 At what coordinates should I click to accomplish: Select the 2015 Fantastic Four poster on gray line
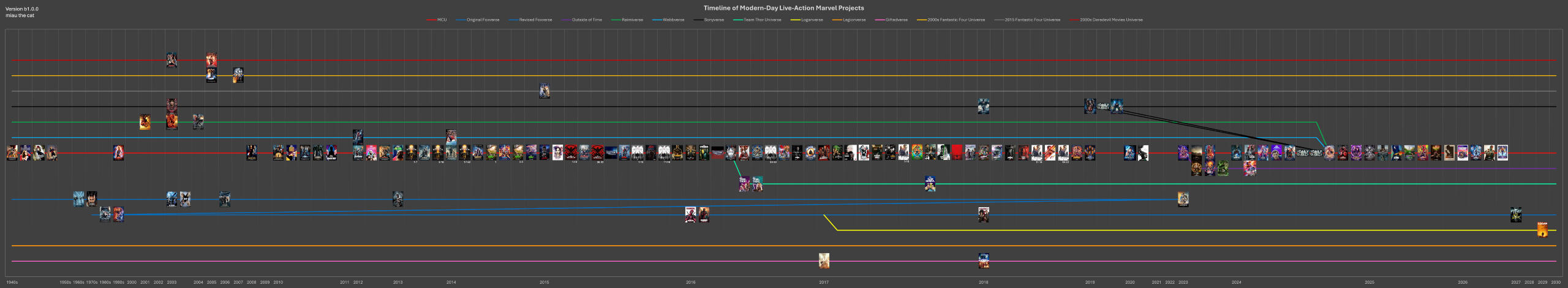[x=544, y=91]
